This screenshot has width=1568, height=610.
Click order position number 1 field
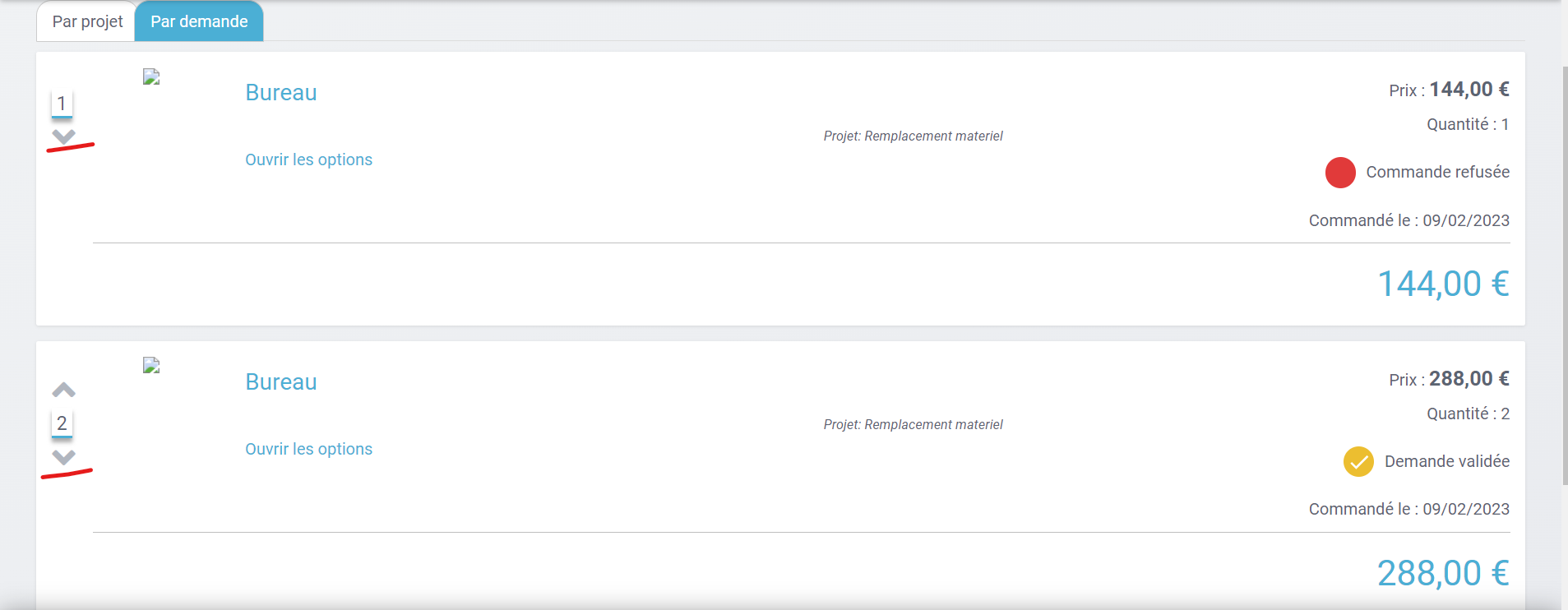62,104
